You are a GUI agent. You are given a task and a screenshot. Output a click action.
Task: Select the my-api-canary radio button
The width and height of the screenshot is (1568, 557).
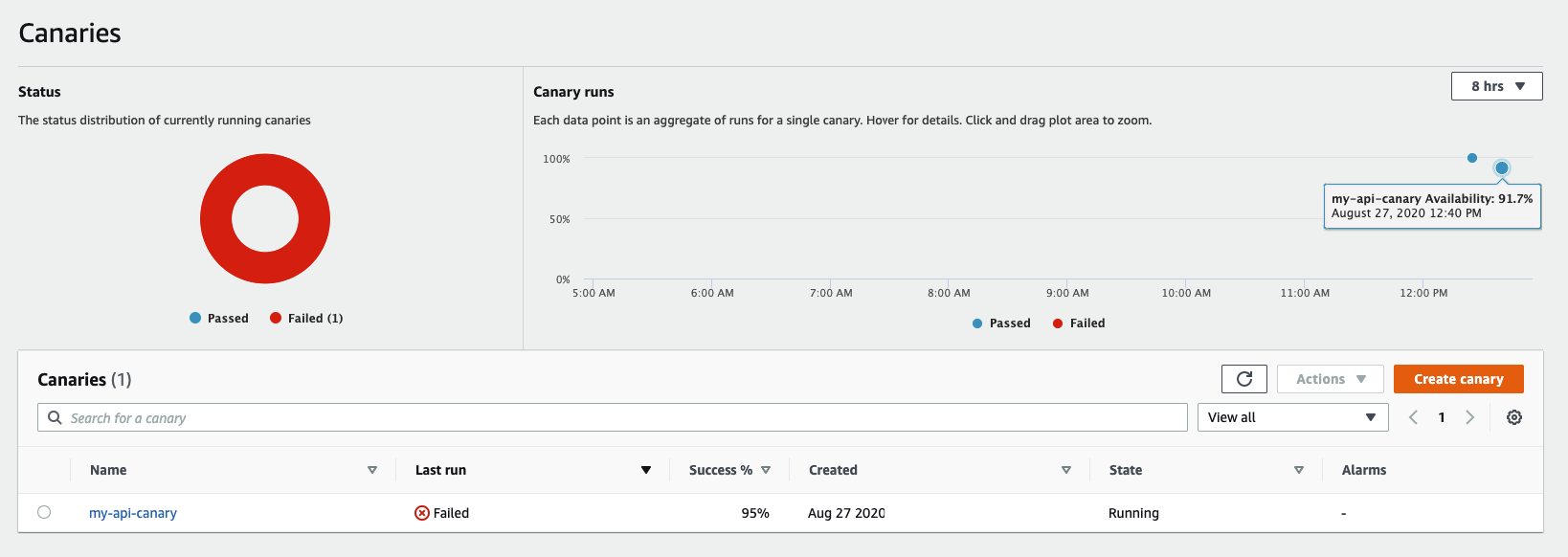tap(44, 512)
